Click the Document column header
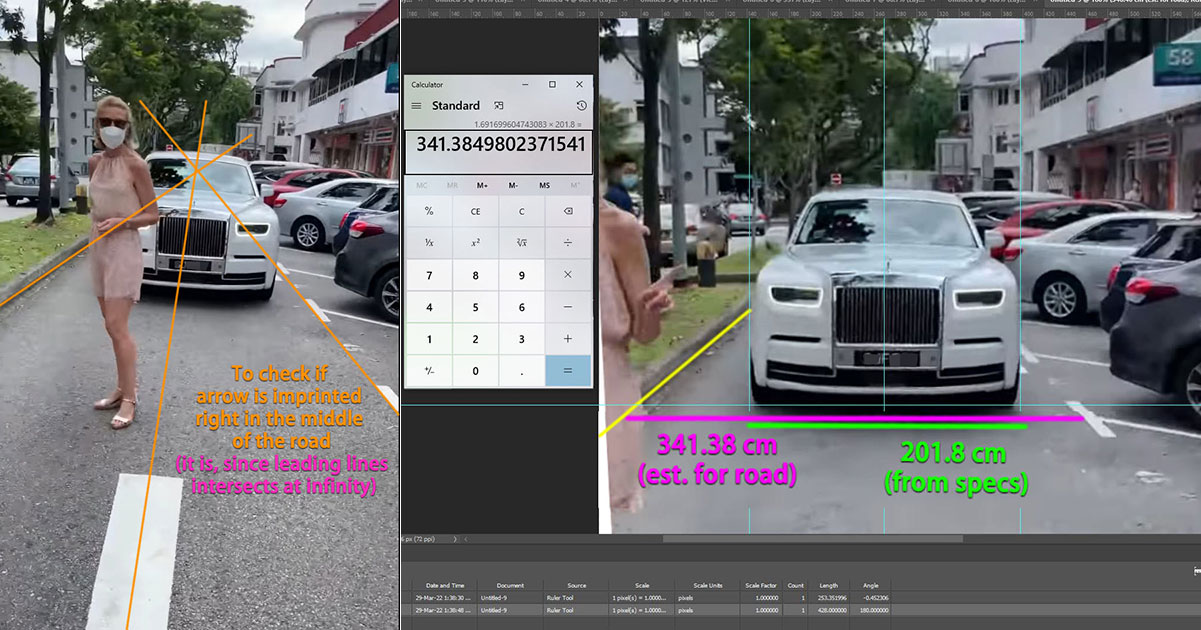This screenshot has height=630, width=1201. 510,585
